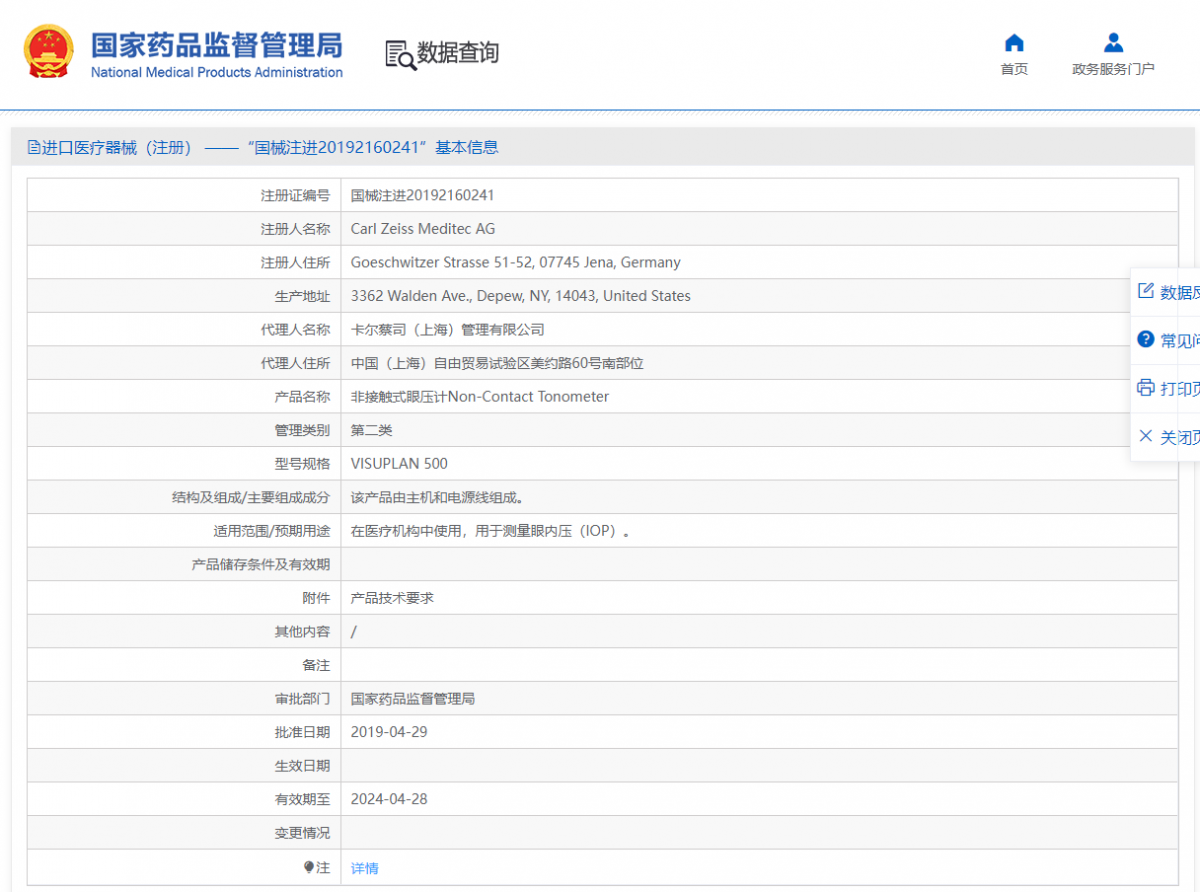Select 3362 Walden Ave. production address
Viewport: 1200px width, 892px height.
[x=521, y=296]
